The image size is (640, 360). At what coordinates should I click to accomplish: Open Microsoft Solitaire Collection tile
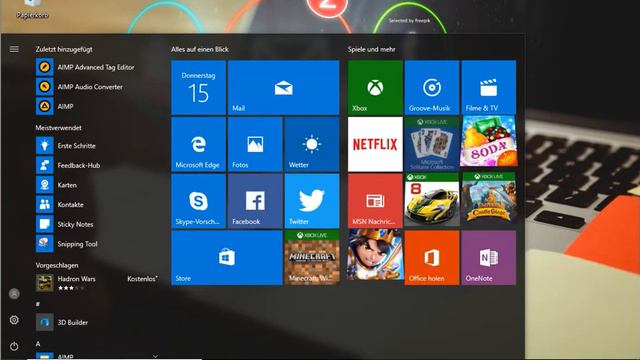pos(432,144)
